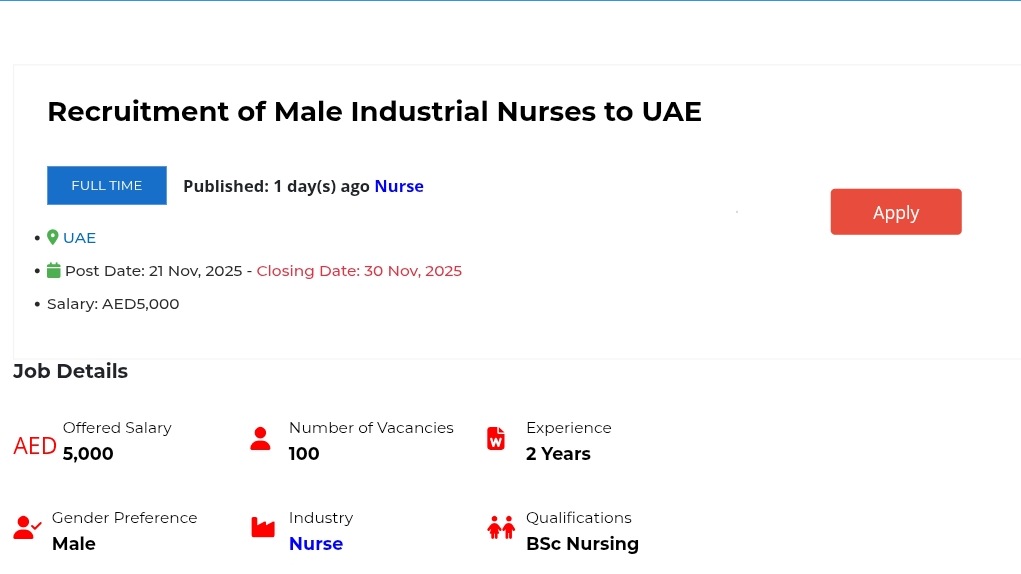This screenshot has width=1021, height=574.
Task: Click the Number of Vacancies person icon
Action: [x=261, y=439]
